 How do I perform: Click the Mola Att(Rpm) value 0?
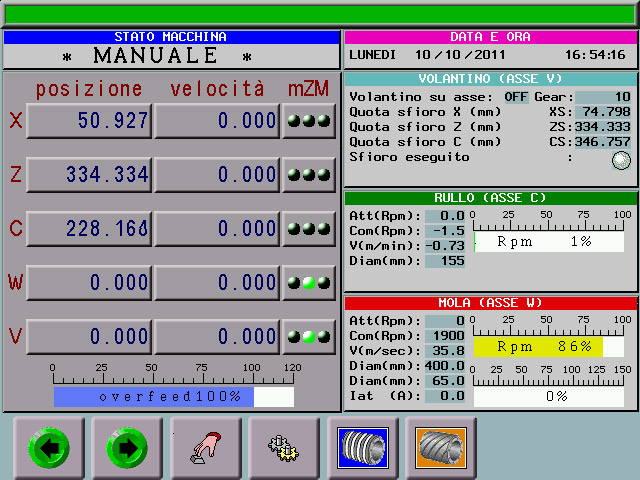pos(445,321)
